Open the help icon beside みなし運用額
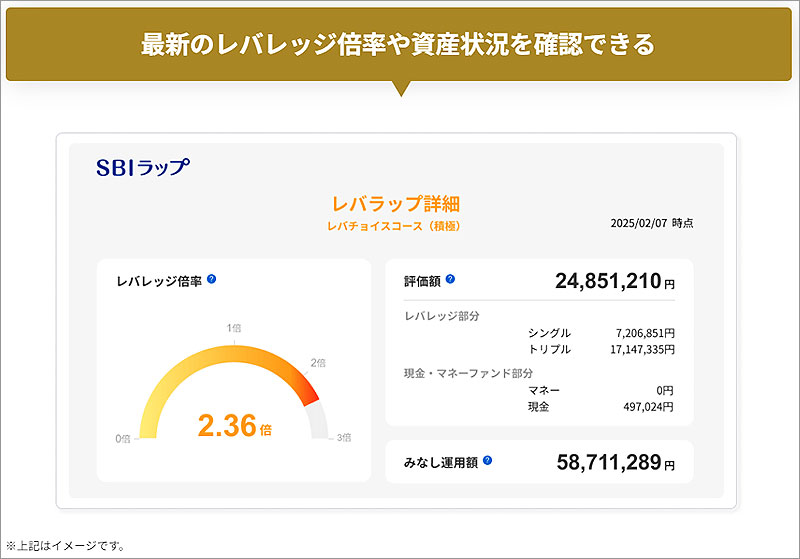Image resolution: width=800 pixels, height=559 pixels. coord(487,461)
